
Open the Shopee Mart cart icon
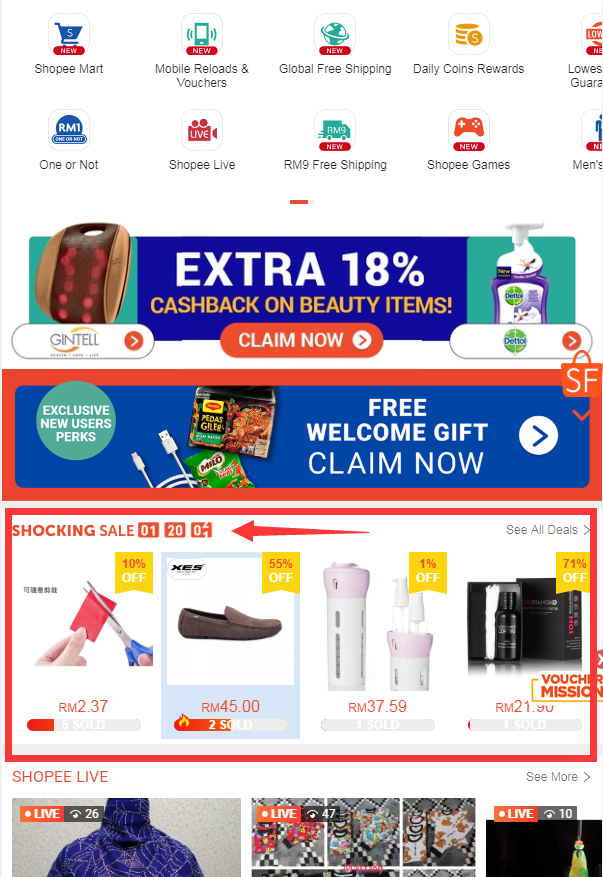69,35
